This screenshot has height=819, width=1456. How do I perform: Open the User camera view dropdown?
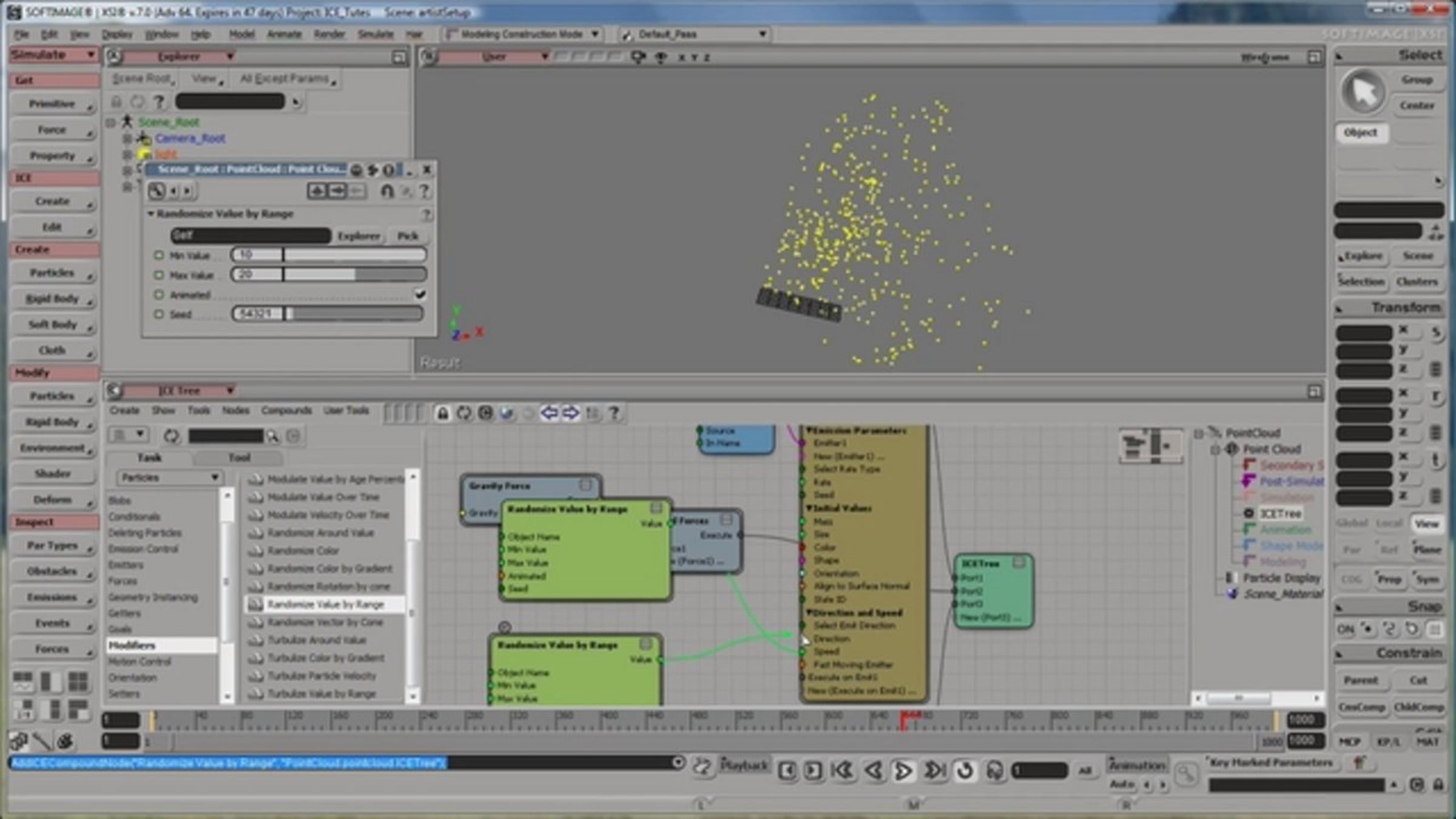coord(494,57)
